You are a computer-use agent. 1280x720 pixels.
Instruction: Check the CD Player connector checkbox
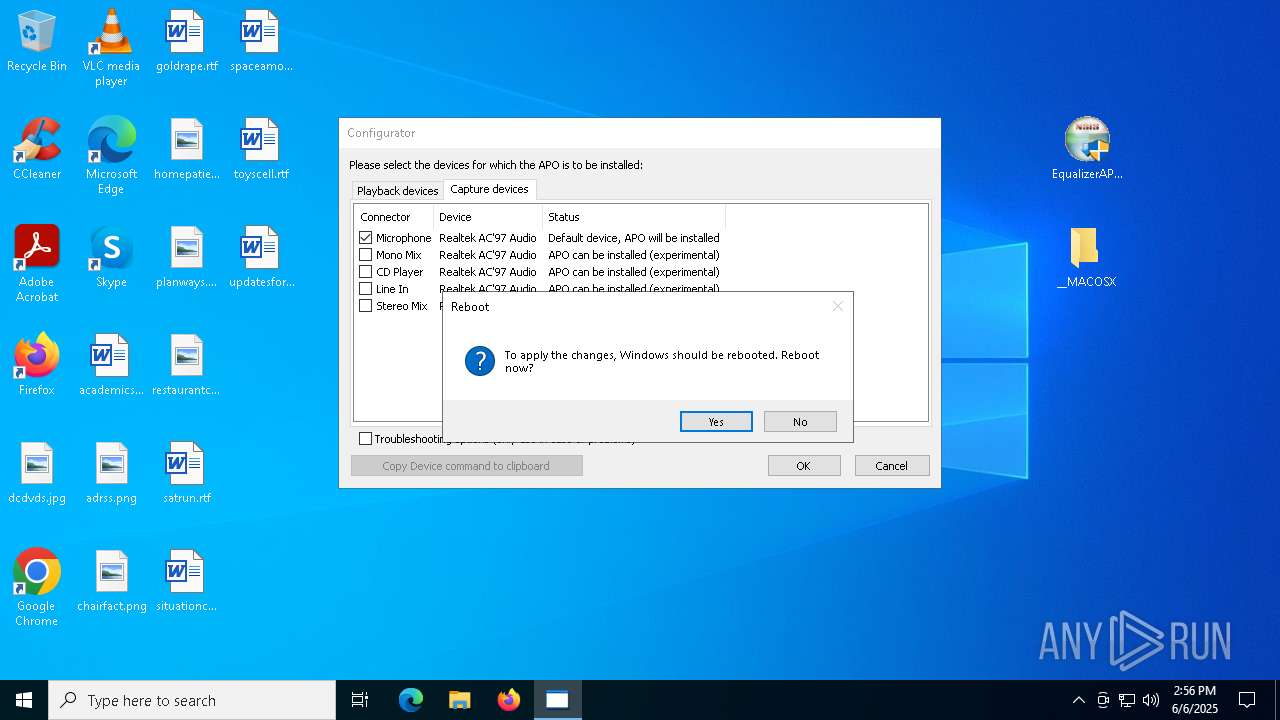[x=366, y=272]
